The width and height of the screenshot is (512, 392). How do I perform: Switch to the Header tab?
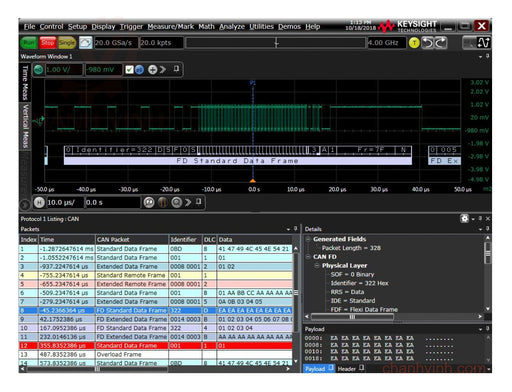351,369
